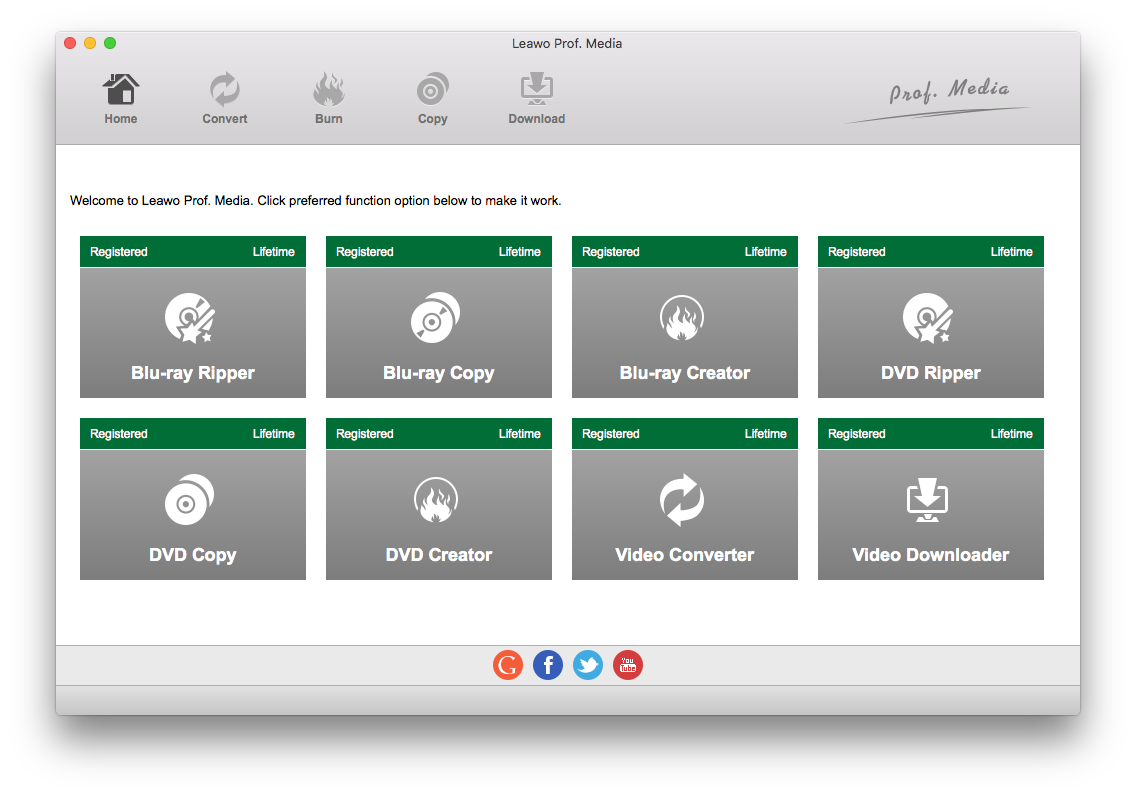Click Registered on the DVD Copy card
1136x795 pixels.
119,433
